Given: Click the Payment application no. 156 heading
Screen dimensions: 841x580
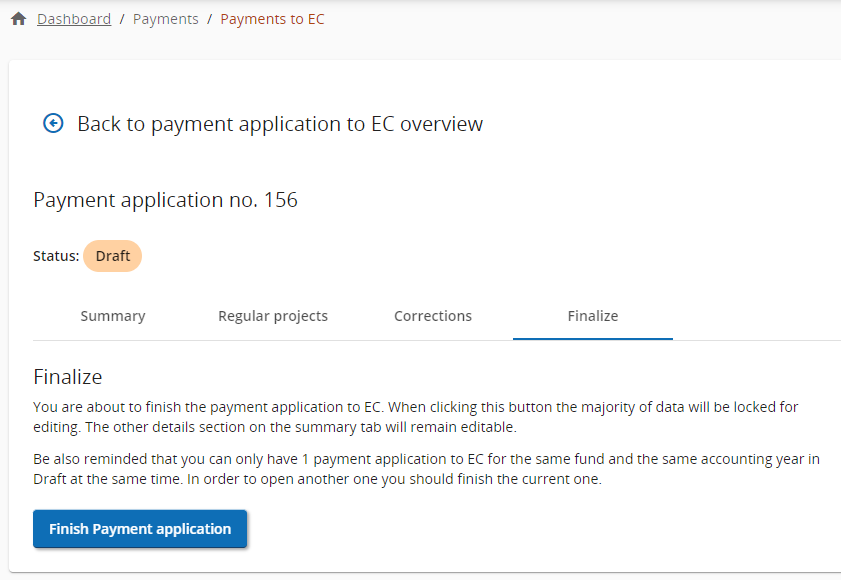Looking at the screenshot, I should point(166,200).
